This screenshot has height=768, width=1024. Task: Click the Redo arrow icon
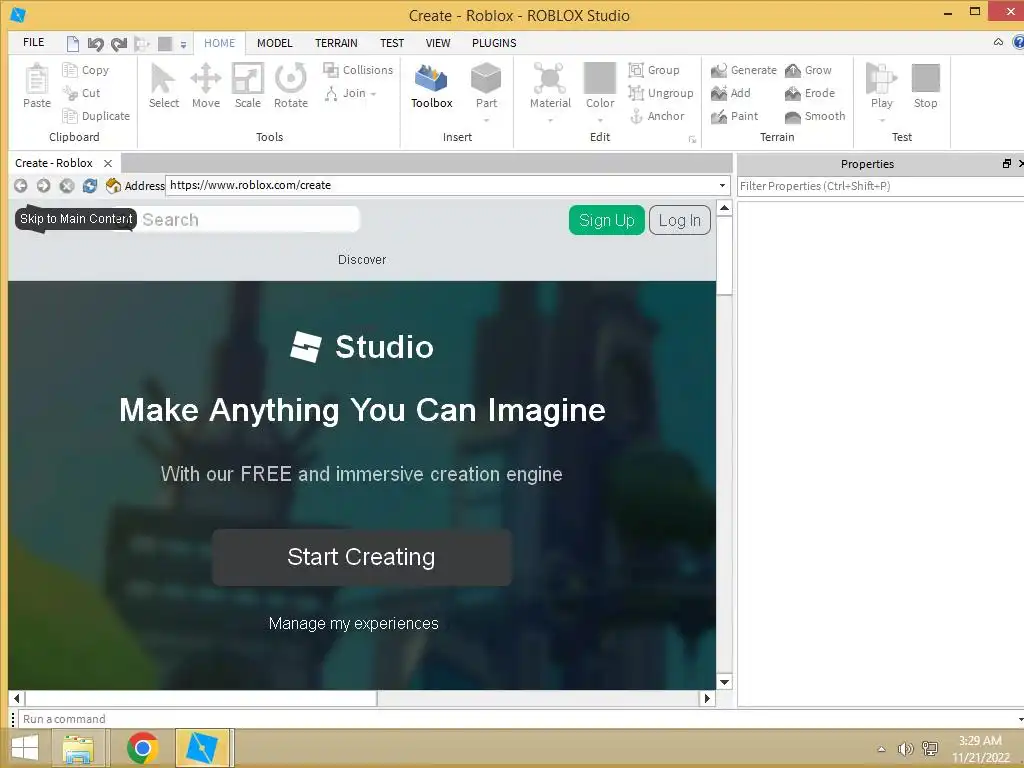coord(119,44)
